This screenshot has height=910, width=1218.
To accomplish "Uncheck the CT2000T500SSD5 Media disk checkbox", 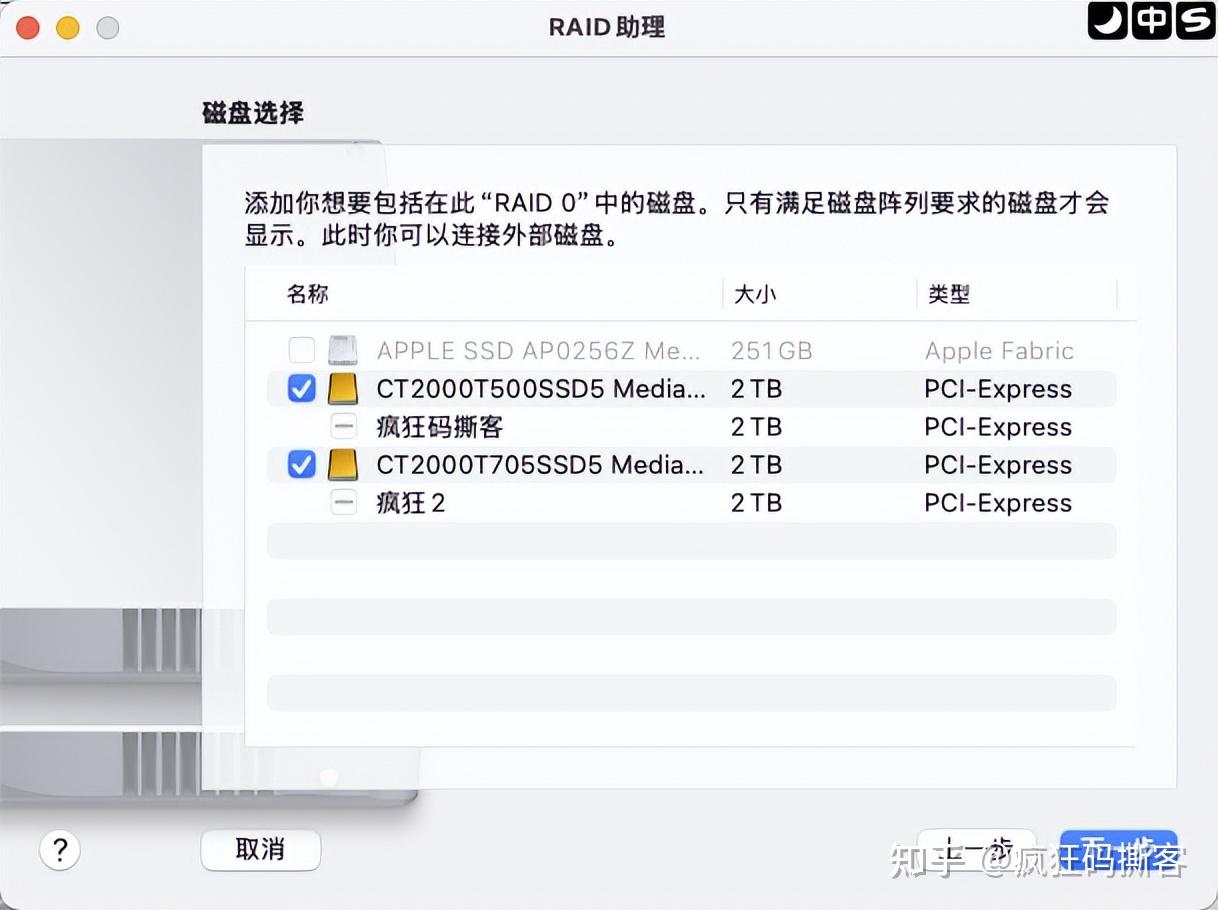I will (x=301, y=388).
